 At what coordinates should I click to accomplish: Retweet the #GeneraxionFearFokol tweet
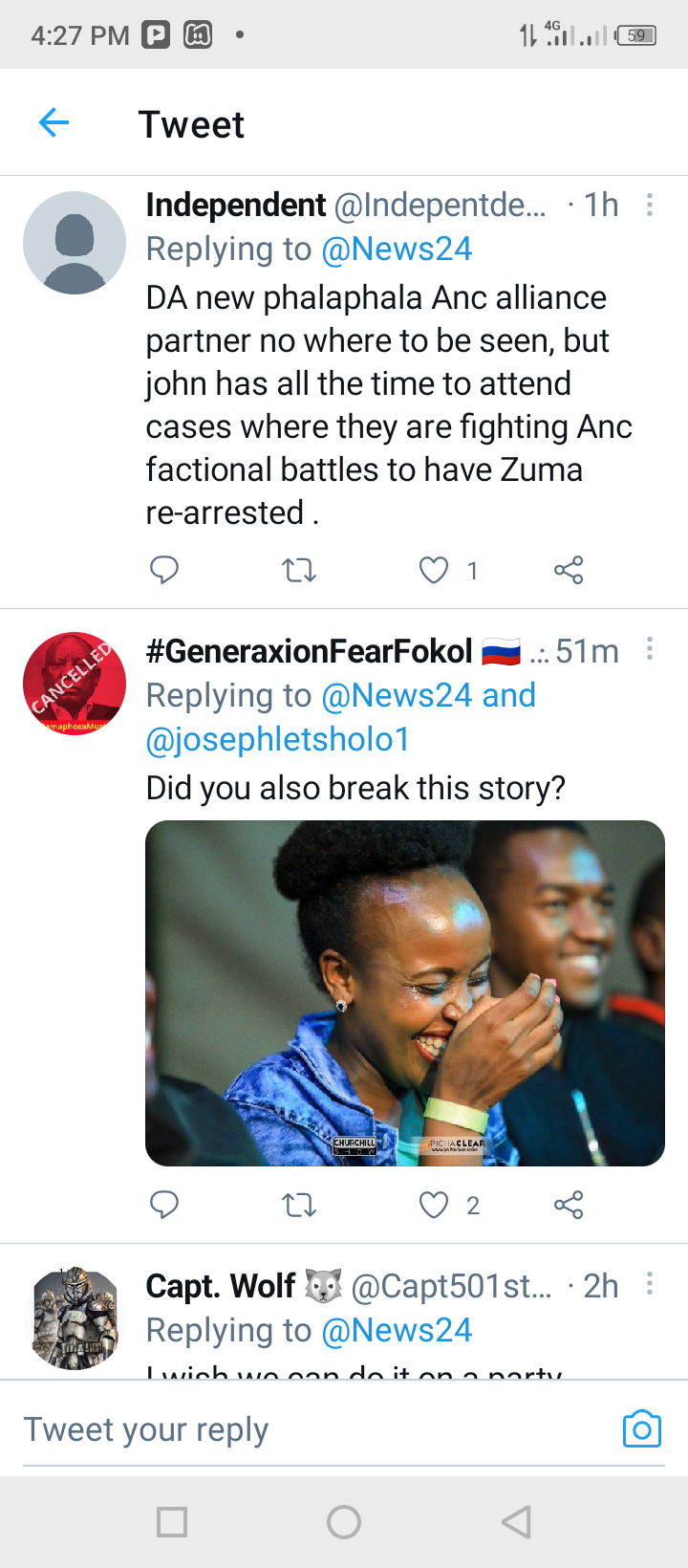pyautogui.click(x=299, y=1206)
